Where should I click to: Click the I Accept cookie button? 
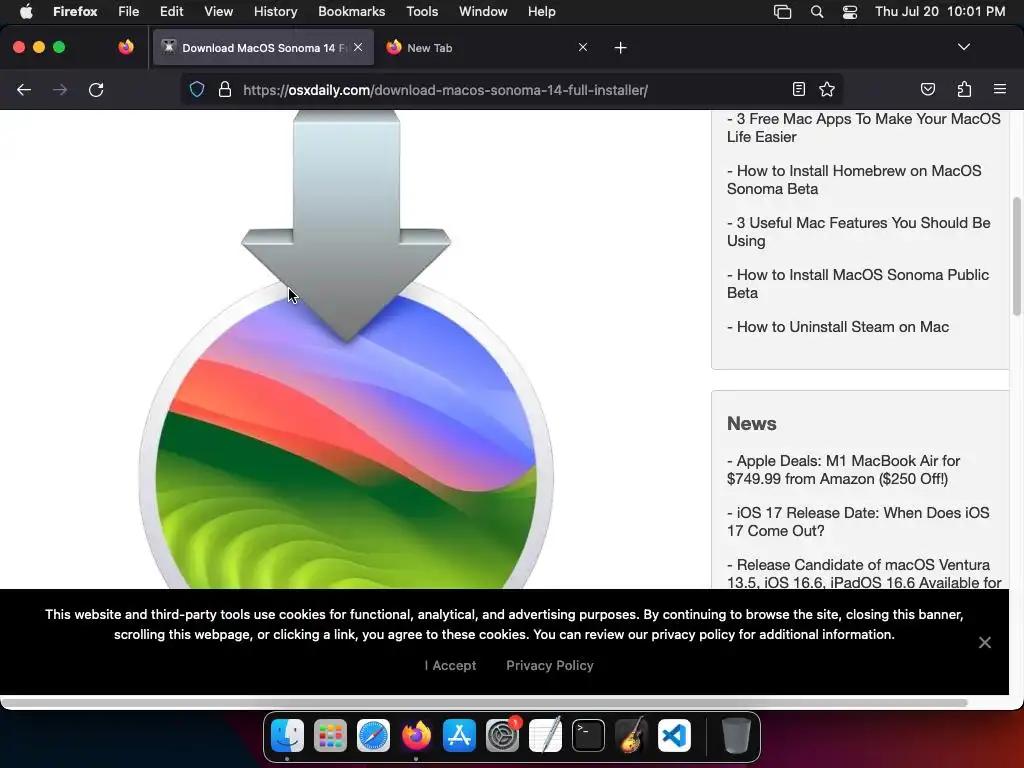pyautogui.click(x=450, y=665)
